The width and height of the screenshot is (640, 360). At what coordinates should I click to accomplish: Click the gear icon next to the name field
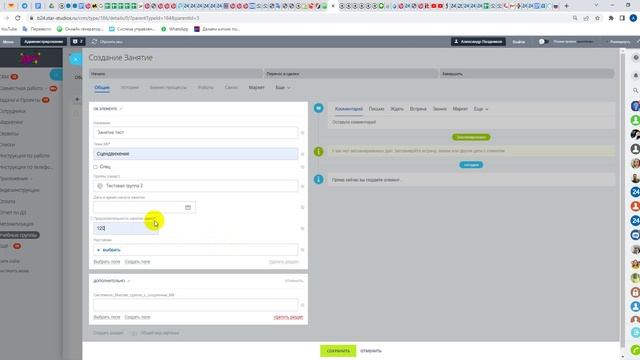point(302,133)
